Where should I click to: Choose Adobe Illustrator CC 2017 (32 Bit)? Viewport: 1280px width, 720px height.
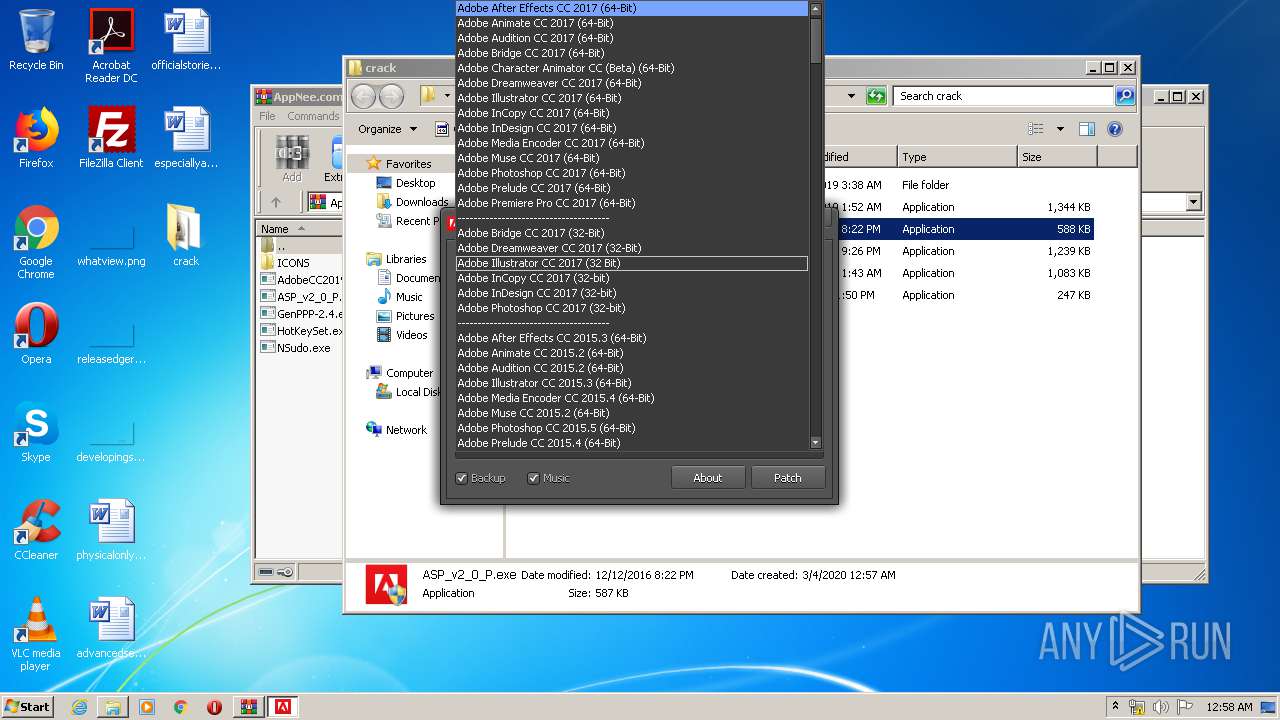point(631,263)
